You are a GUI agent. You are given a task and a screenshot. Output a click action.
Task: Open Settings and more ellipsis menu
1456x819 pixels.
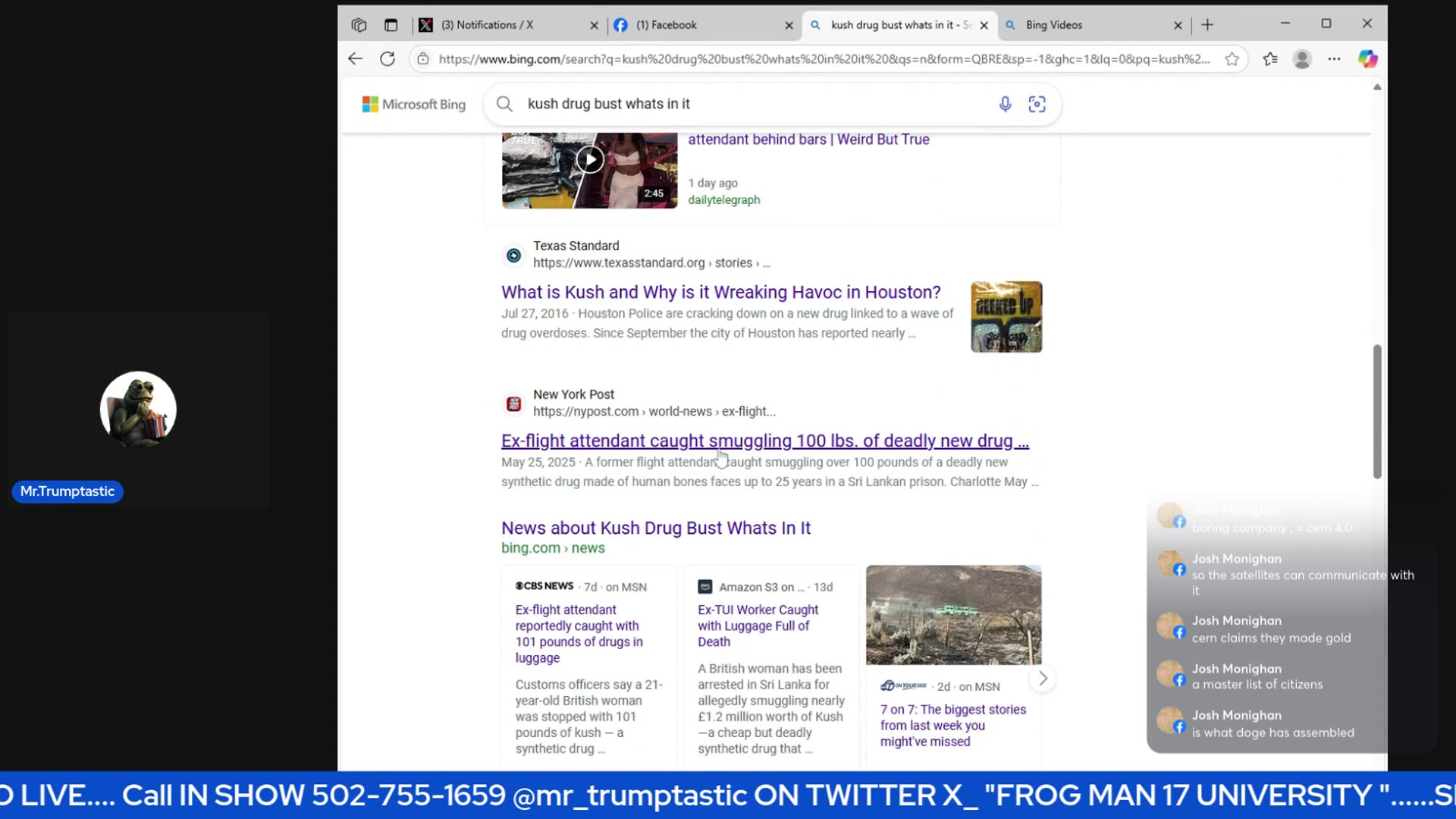point(1334,59)
